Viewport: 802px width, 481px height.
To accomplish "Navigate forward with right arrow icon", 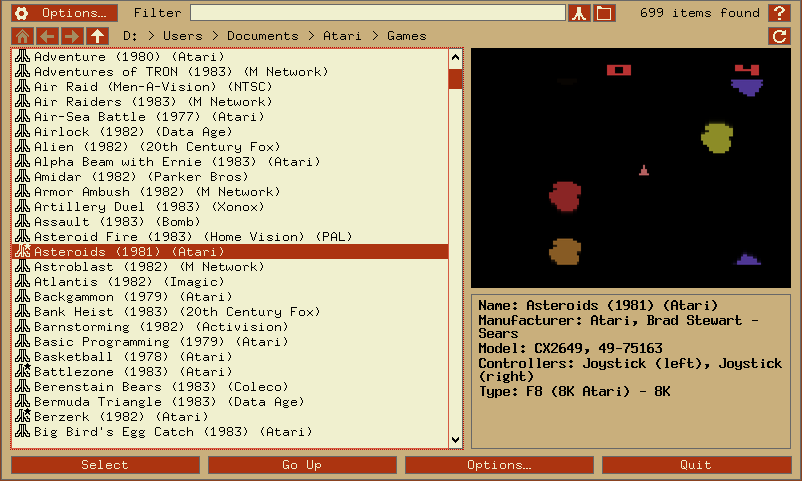I will 72,36.
